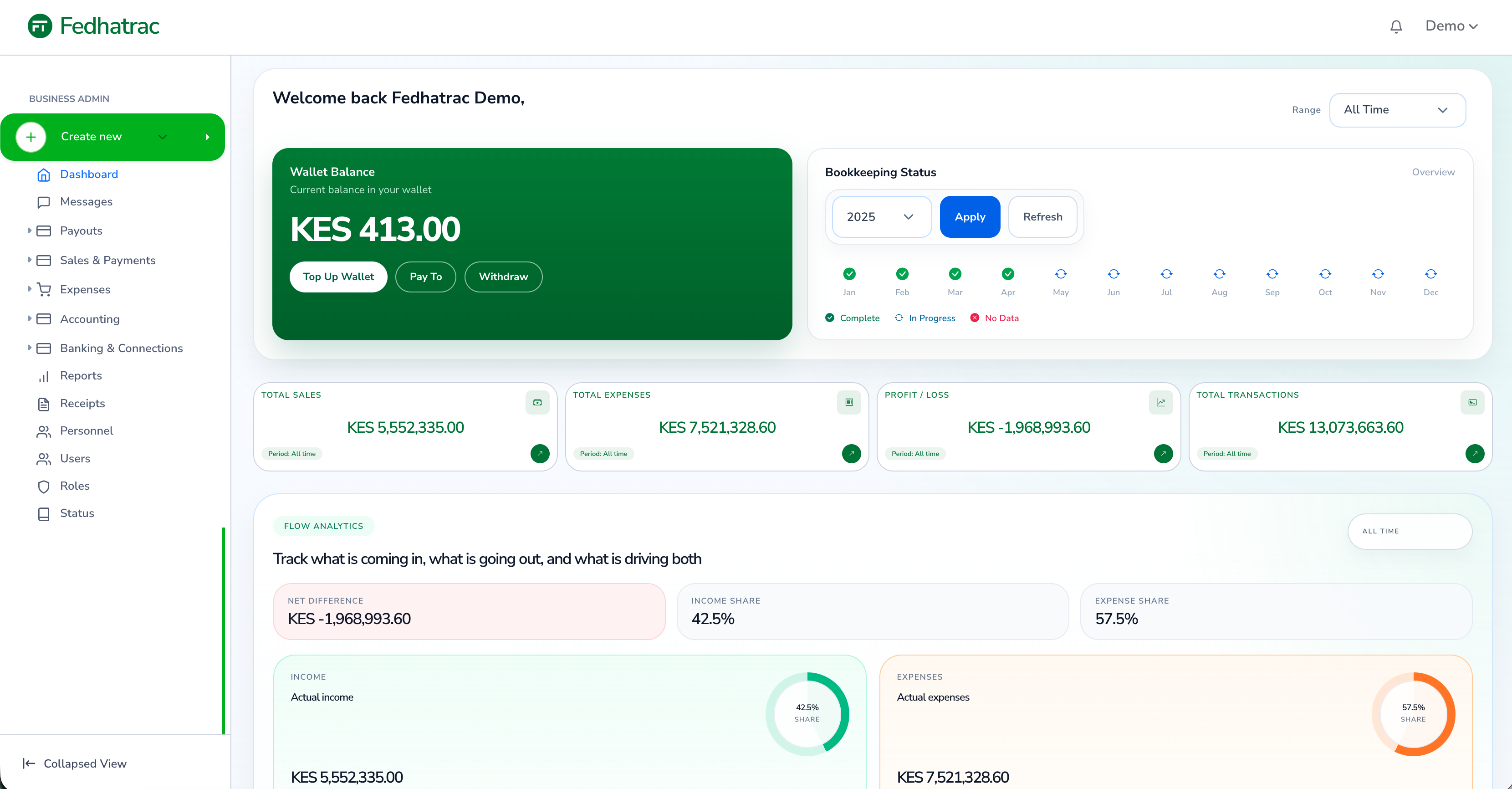
Task: Click May in-progress status icon
Action: (x=1061, y=274)
